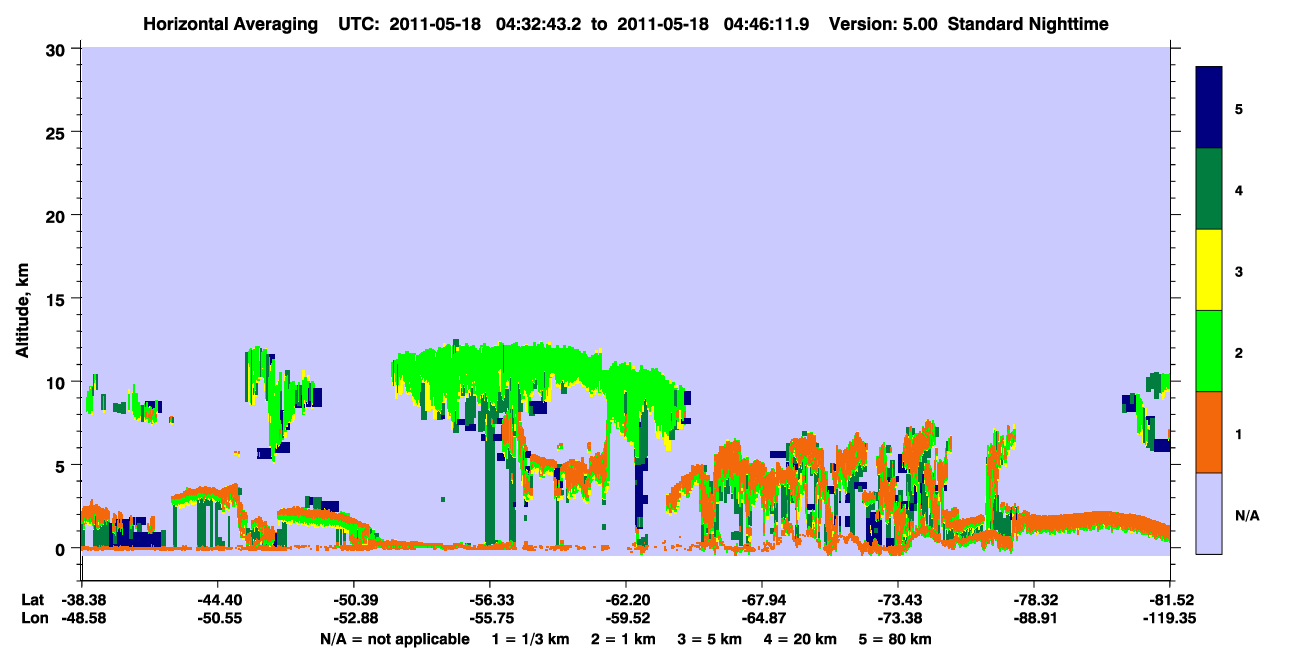Click '5 = 80 km' legend text
The image size is (1300, 667).
click(896, 638)
